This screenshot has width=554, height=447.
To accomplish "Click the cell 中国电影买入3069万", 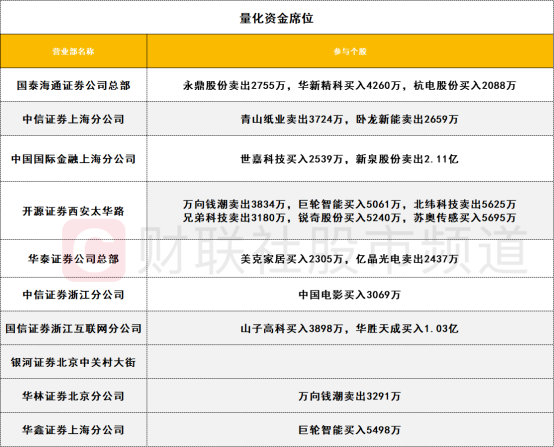I will [x=350, y=294].
